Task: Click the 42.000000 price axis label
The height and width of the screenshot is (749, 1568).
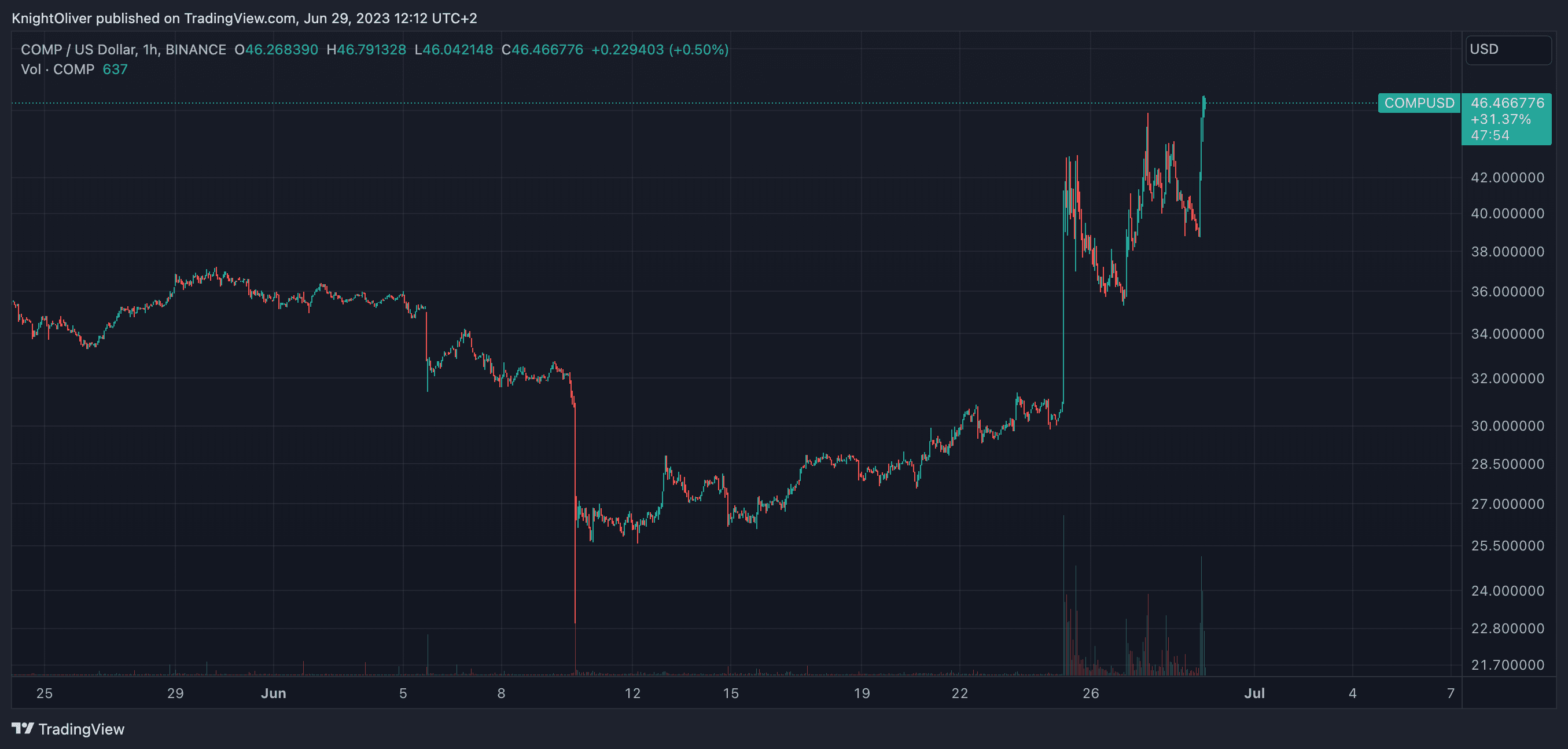Action: click(1507, 178)
